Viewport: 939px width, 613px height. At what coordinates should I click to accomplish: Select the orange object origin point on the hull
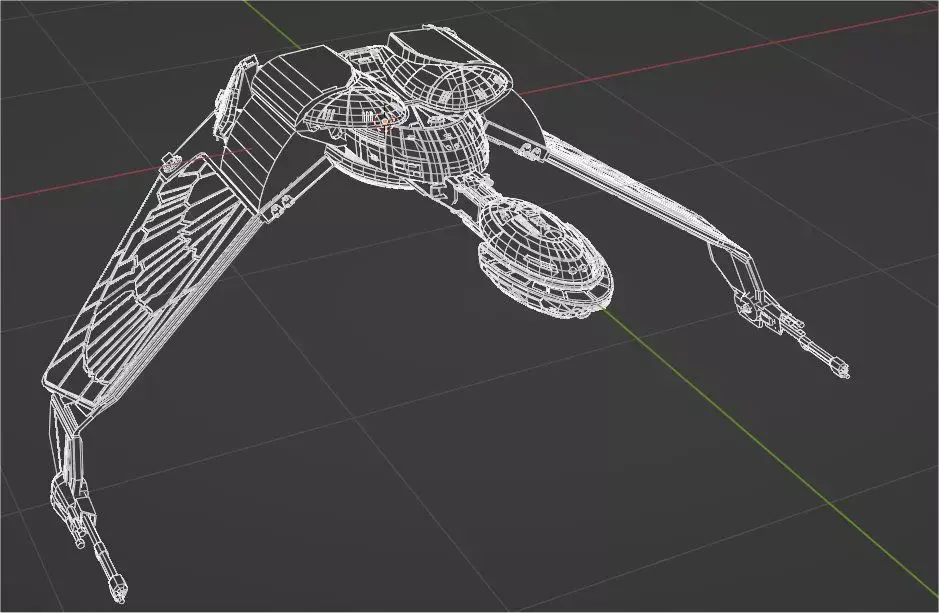383,122
